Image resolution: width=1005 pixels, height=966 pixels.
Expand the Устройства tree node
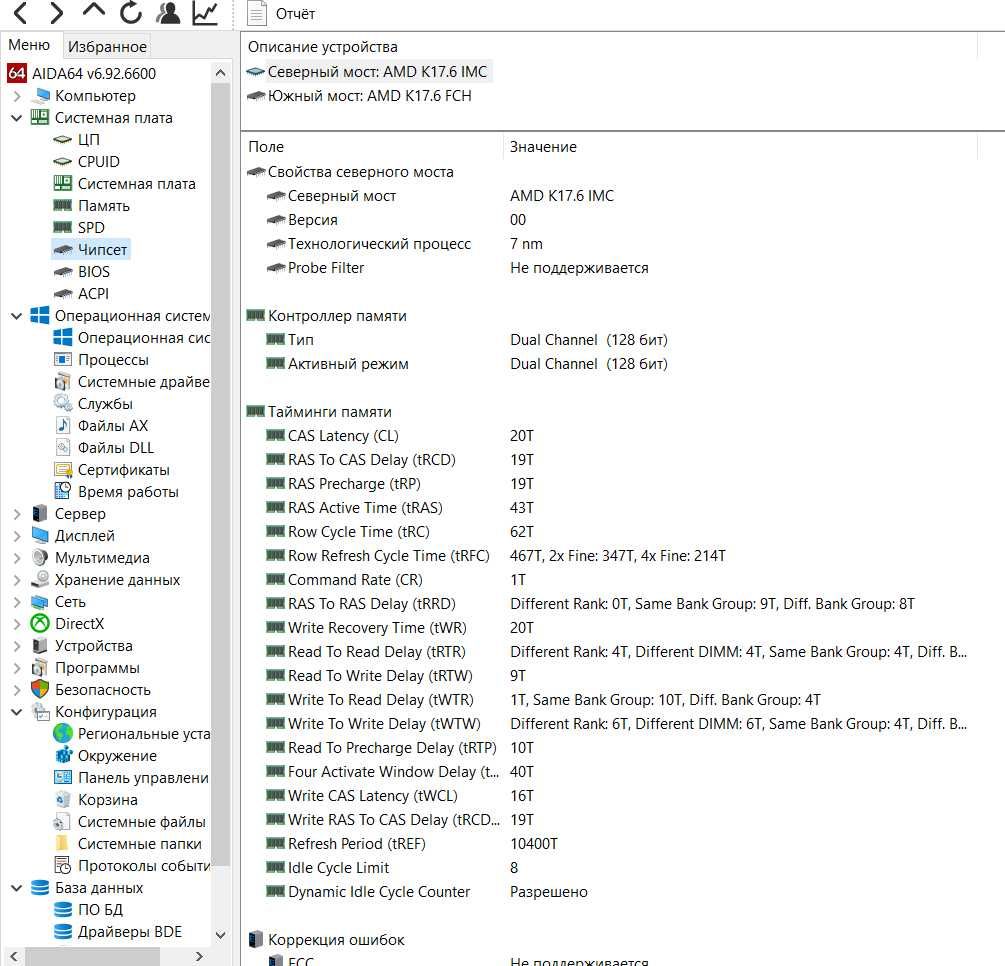tap(17, 646)
